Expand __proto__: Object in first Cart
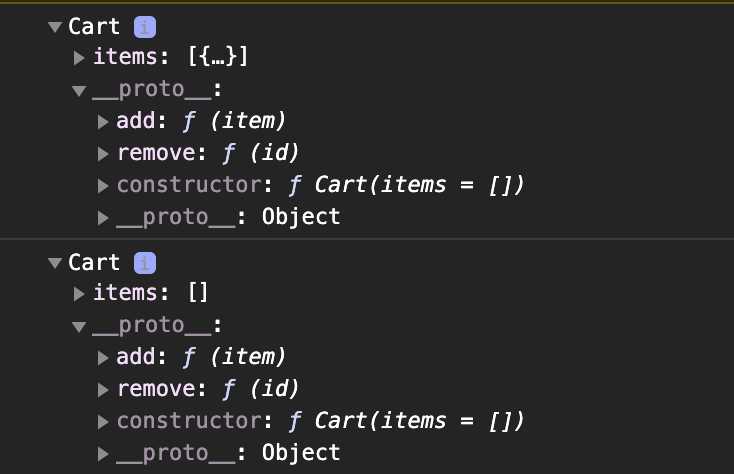The height and width of the screenshot is (474, 734). (103, 218)
